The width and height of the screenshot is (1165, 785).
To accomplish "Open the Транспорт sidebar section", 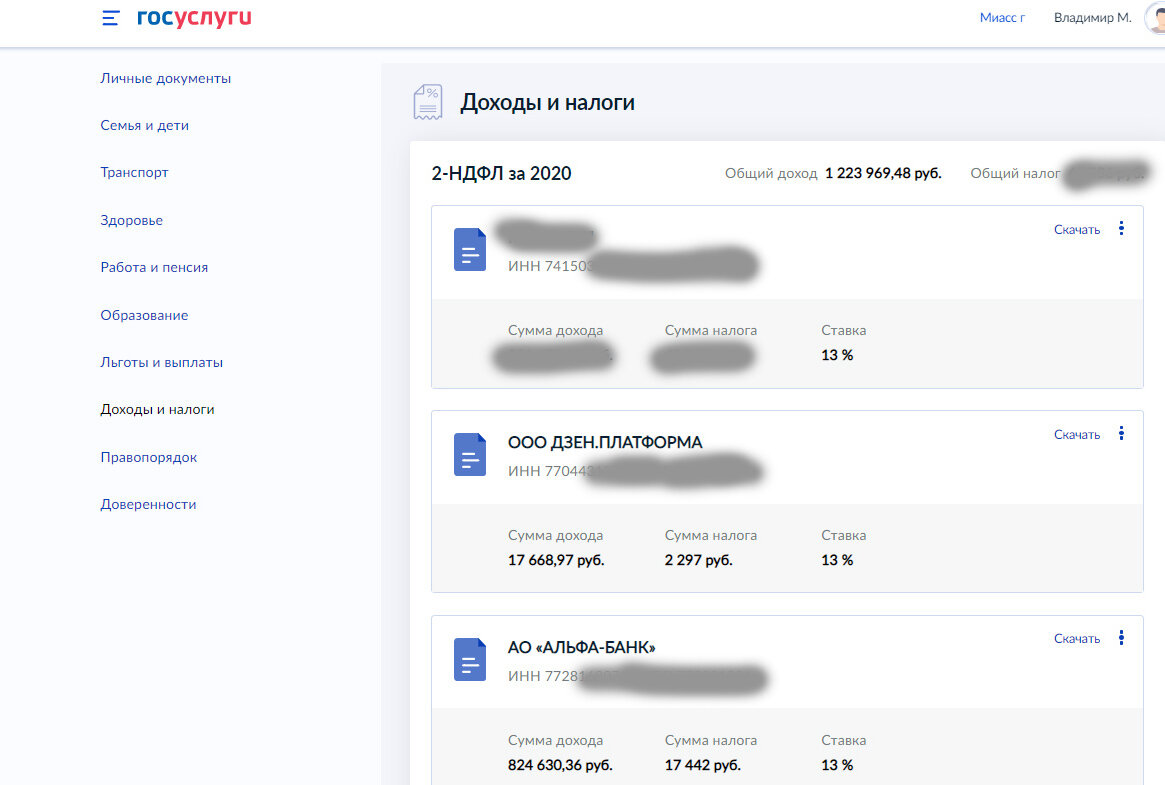I will point(134,172).
